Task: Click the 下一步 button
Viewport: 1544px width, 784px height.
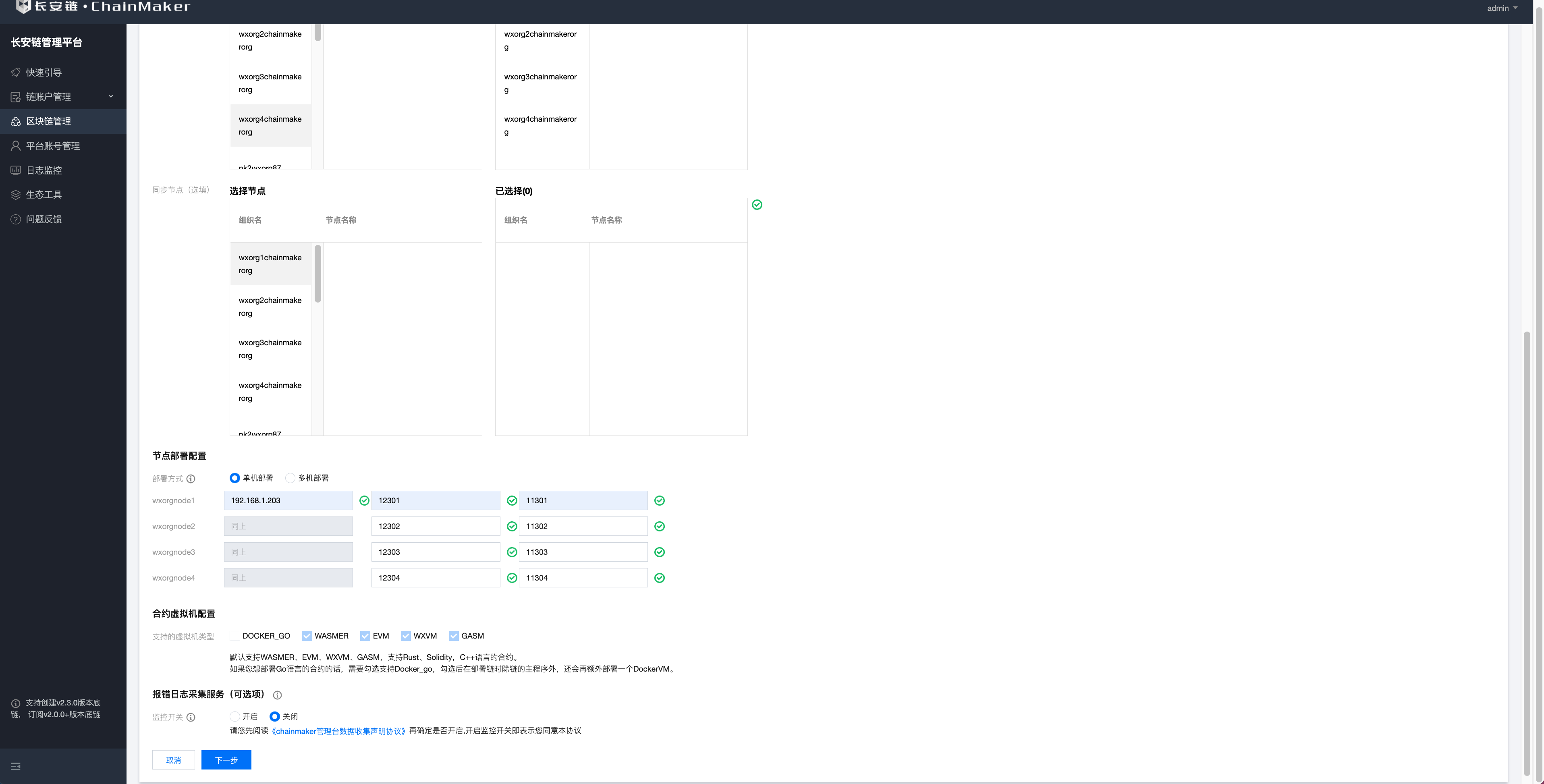Action: click(226, 760)
